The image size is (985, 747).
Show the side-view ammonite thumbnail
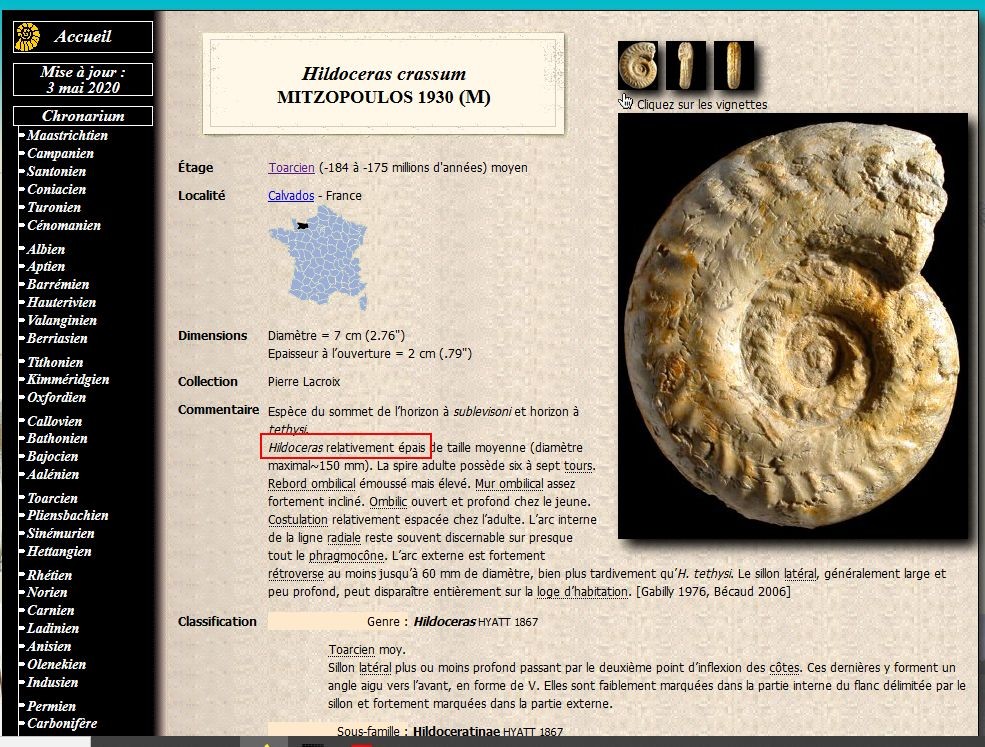pyautogui.click(x=638, y=65)
